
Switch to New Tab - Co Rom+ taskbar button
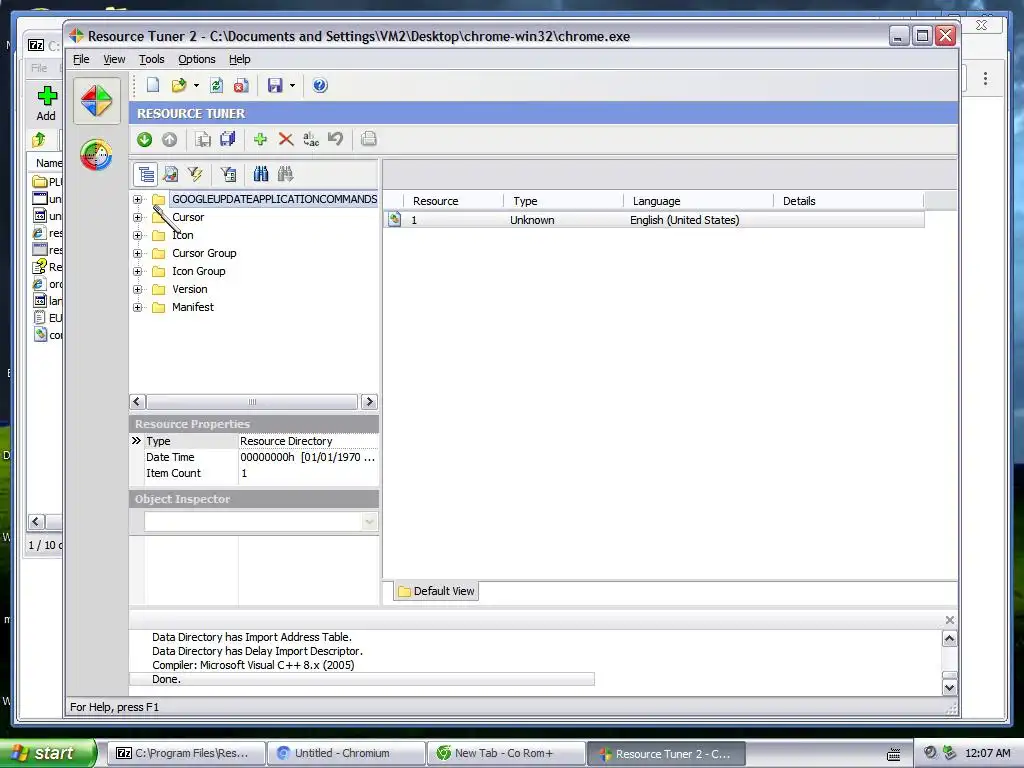click(506, 753)
